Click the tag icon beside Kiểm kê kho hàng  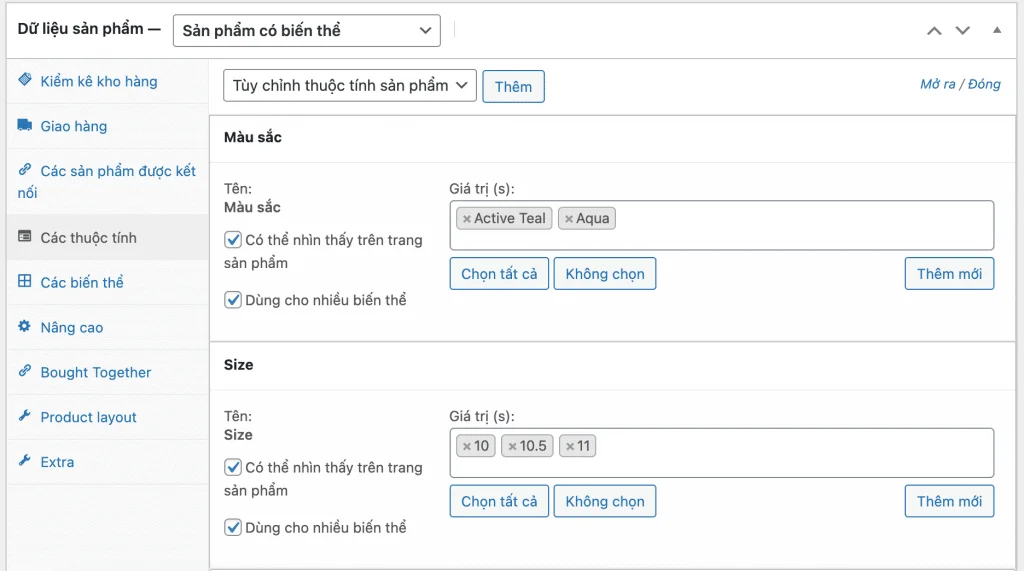coord(25,80)
